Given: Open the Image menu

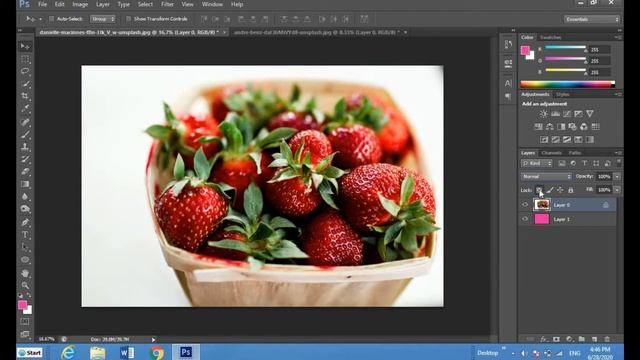Looking at the screenshot, I should tap(80, 4).
